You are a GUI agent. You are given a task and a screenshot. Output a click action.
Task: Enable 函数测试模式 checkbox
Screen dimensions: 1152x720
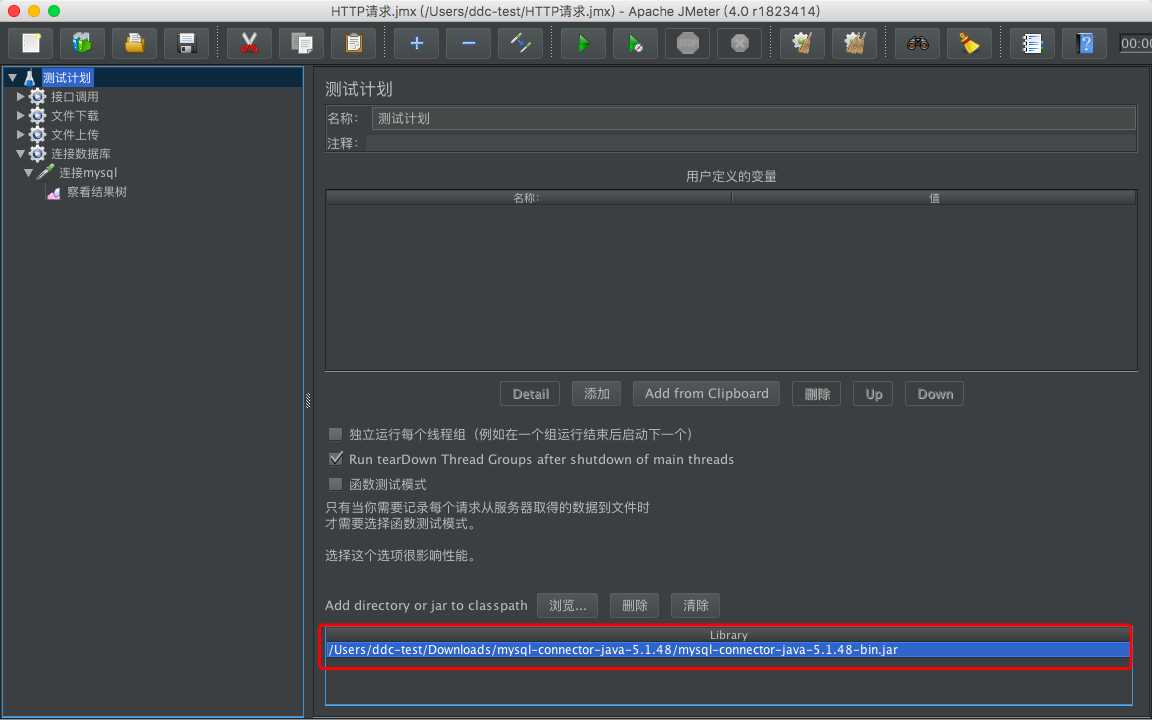tap(336, 483)
